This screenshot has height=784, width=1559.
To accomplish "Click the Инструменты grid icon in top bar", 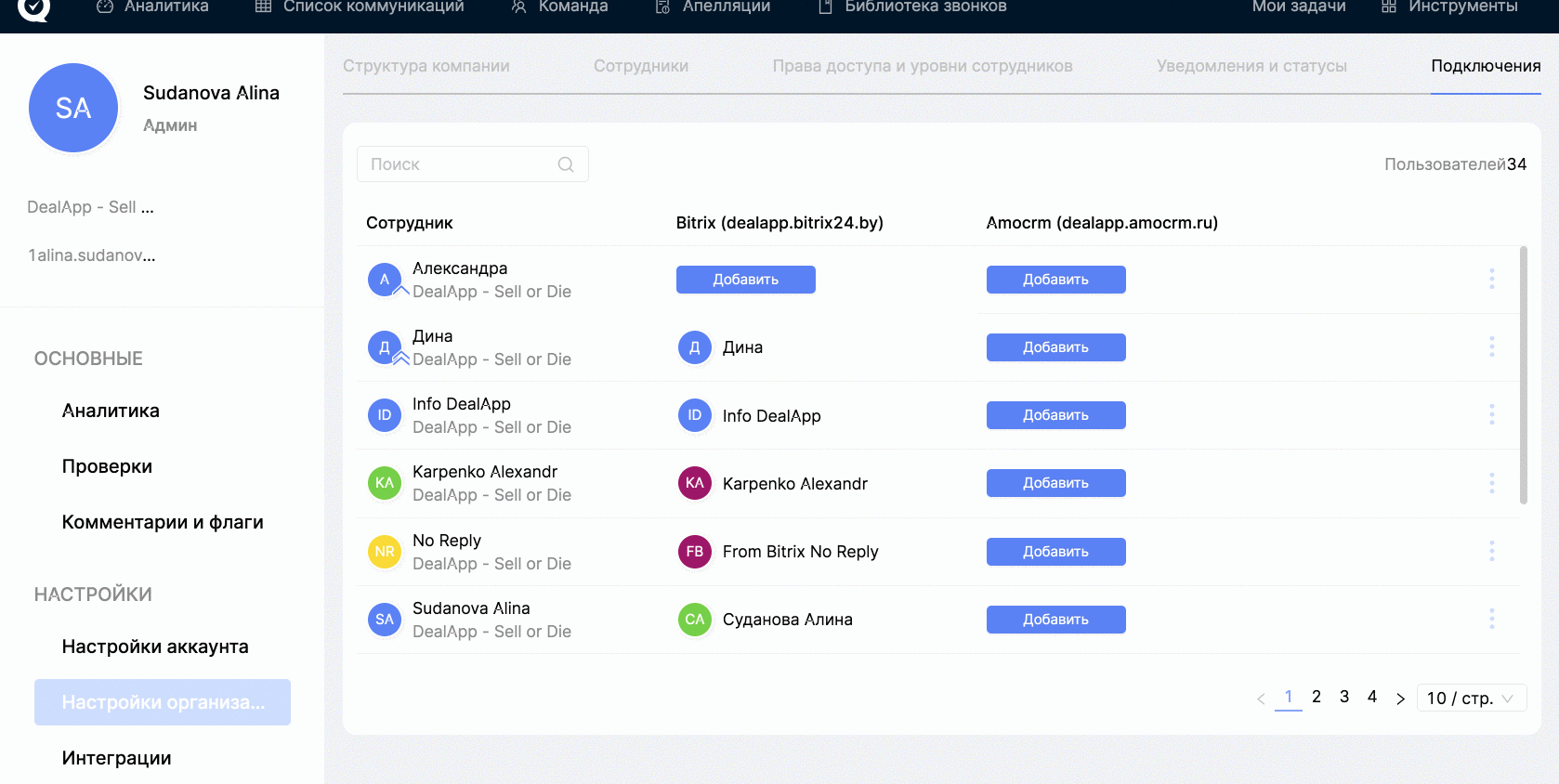I will [x=1389, y=7].
